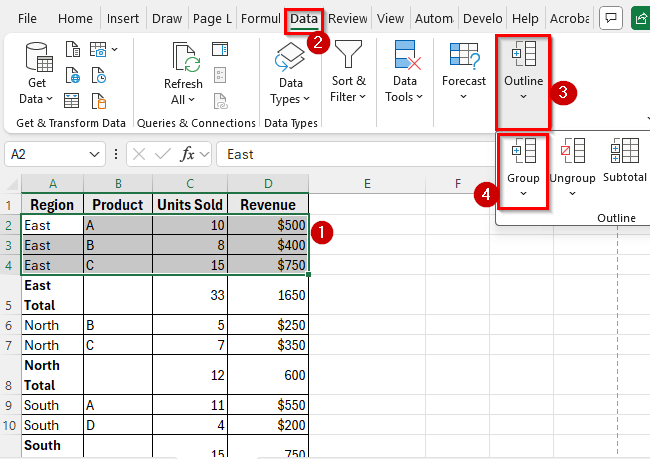
Task: Click Existing Connections icon
Action: (99, 101)
